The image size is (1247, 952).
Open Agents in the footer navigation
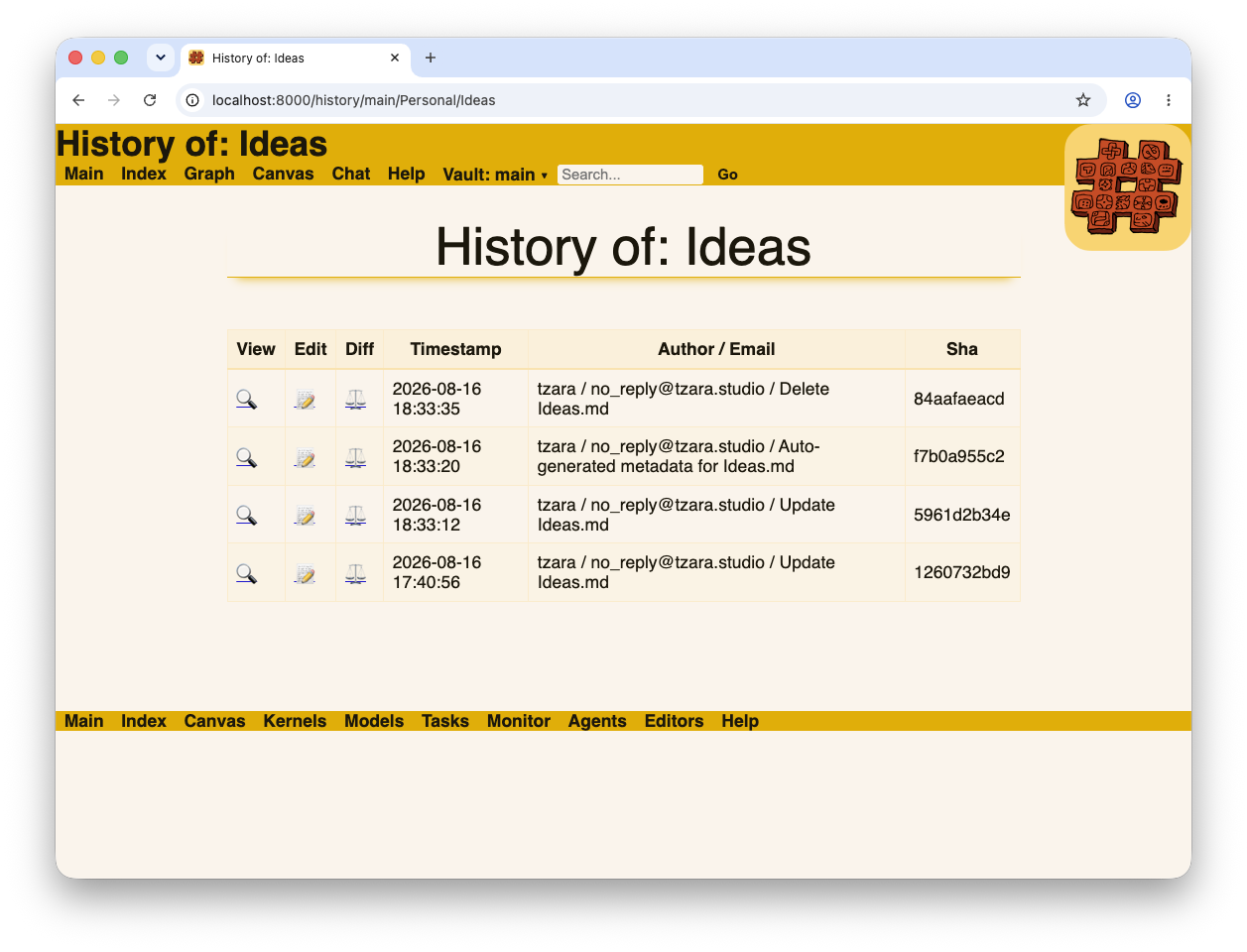pos(597,721)
